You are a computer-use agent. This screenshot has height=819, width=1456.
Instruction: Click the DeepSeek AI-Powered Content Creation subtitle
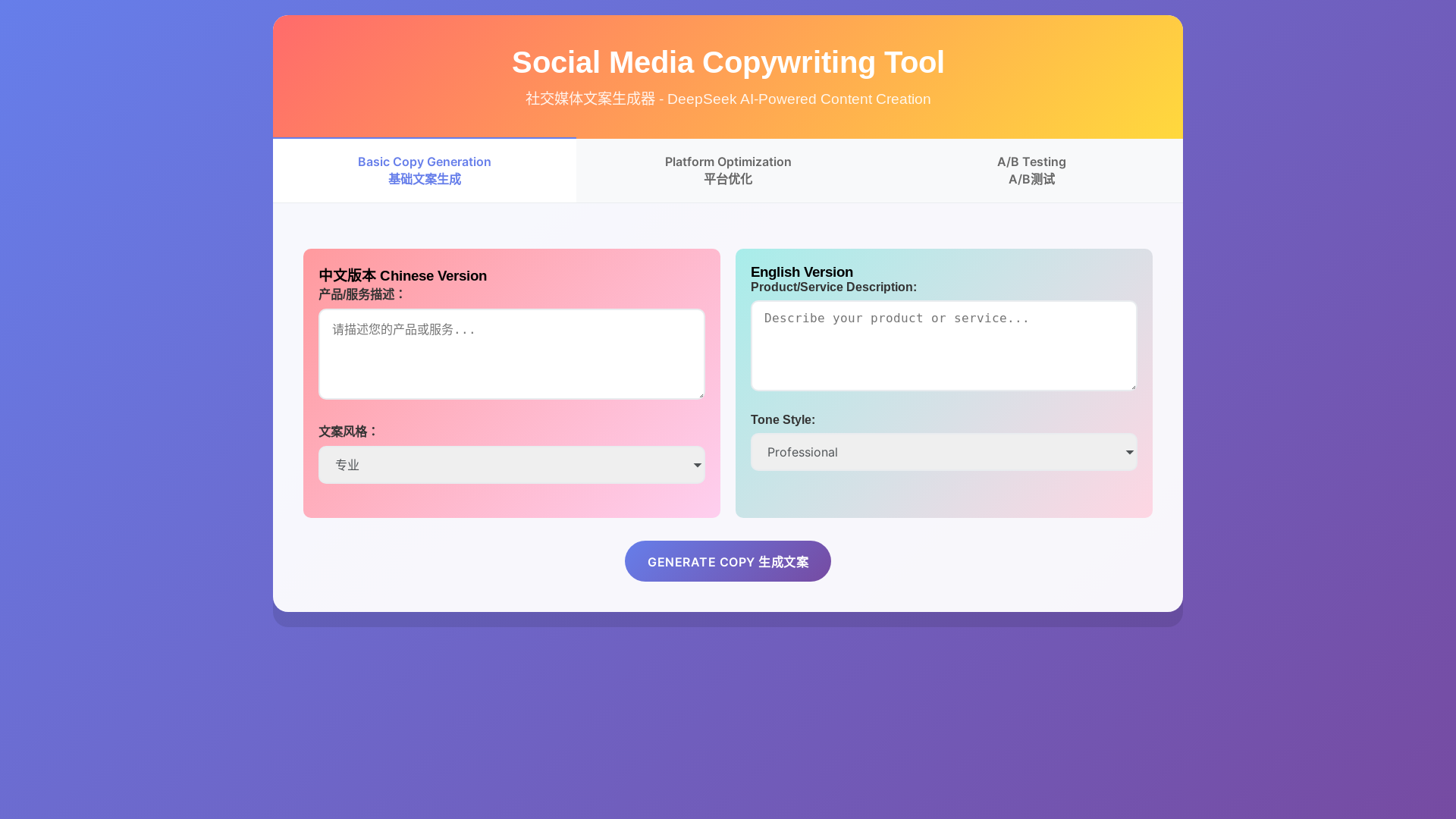[x=728, y=99]
